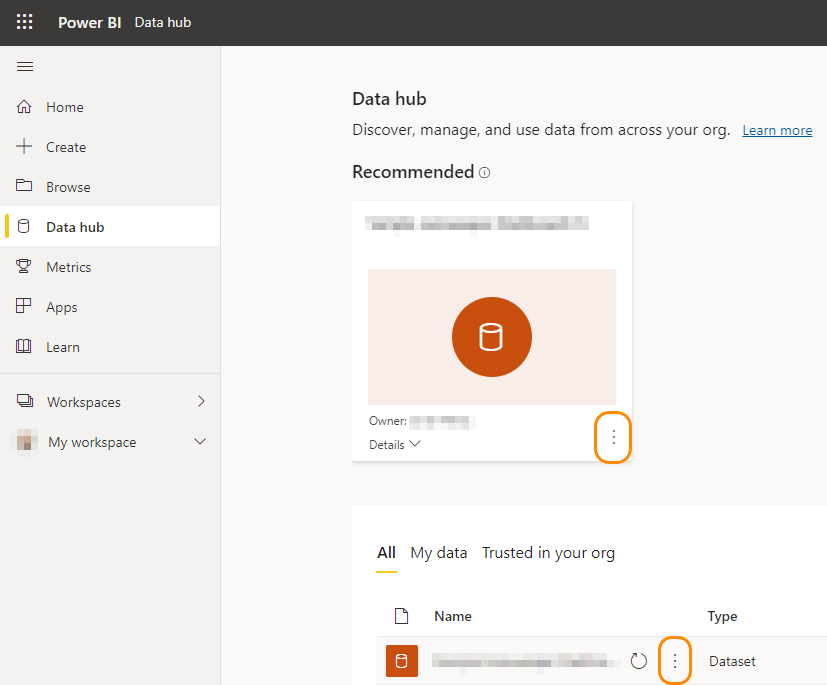This screenshot has width=827, height=685.
Task: Click the Learn more link
Action: point(777,131)
